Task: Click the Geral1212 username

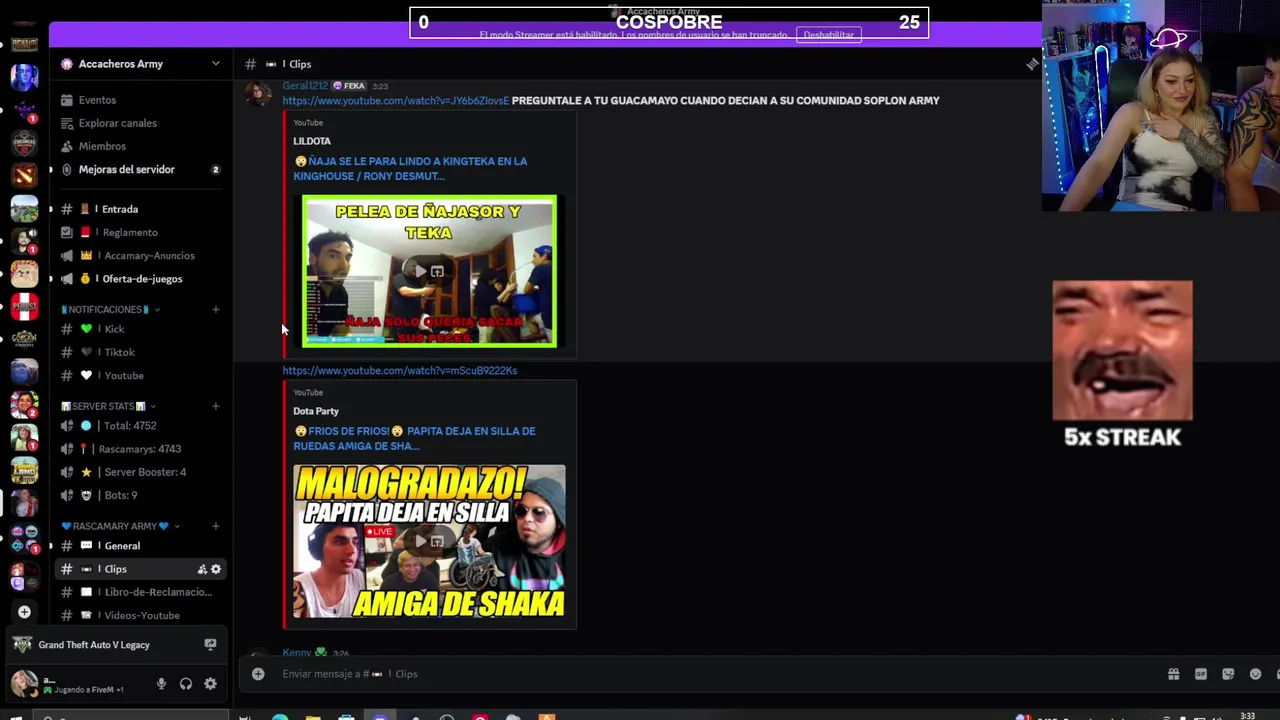Action: pos(305,86)
